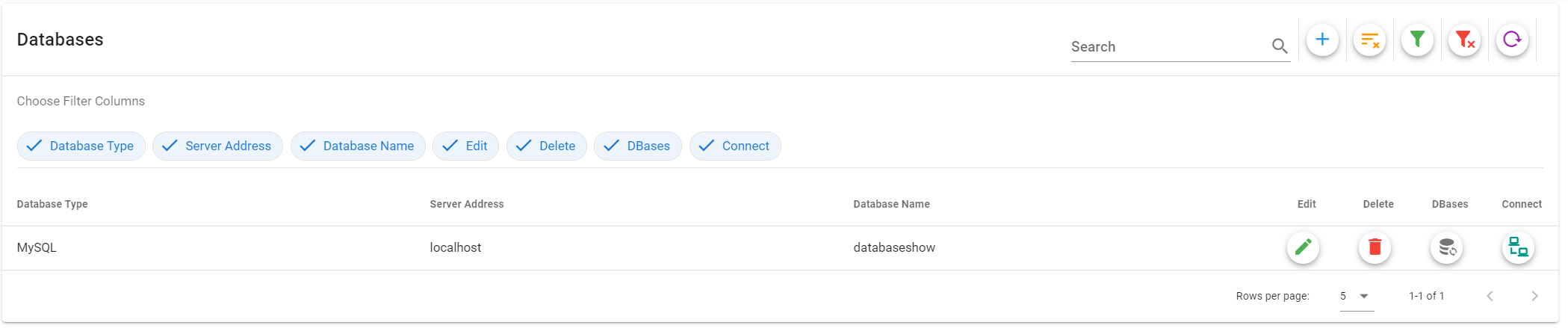Viewport: 1568px width, 328px height.
Task: Click the red clear filter icon
Action: coord(1464,40)
